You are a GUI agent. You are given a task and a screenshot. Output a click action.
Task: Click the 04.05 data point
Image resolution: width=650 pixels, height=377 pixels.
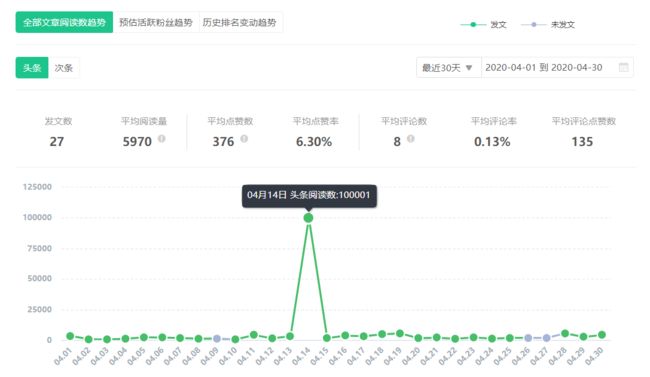[x=144, y=337]
